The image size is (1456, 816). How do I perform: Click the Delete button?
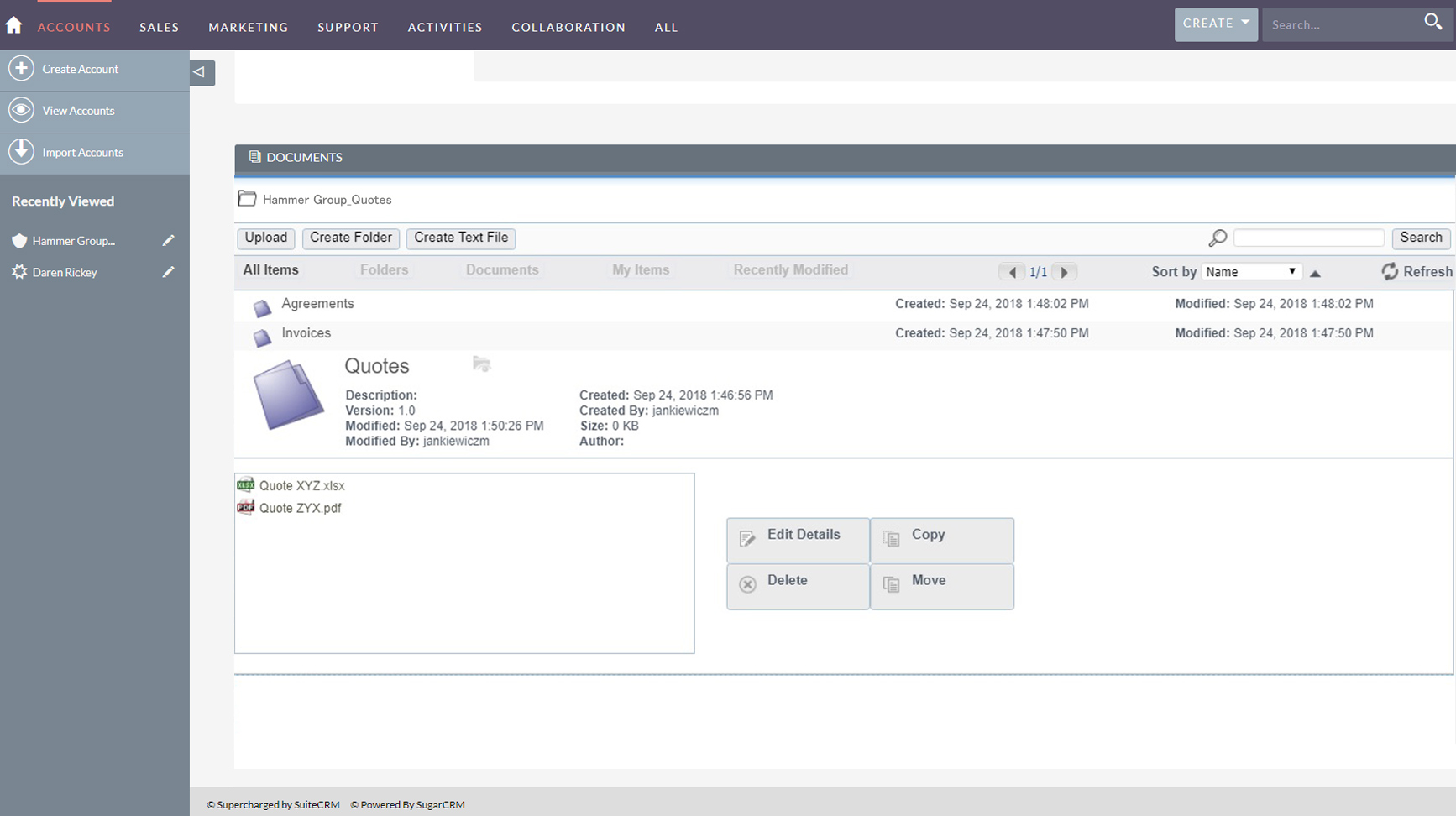click(x=798, y=586)
